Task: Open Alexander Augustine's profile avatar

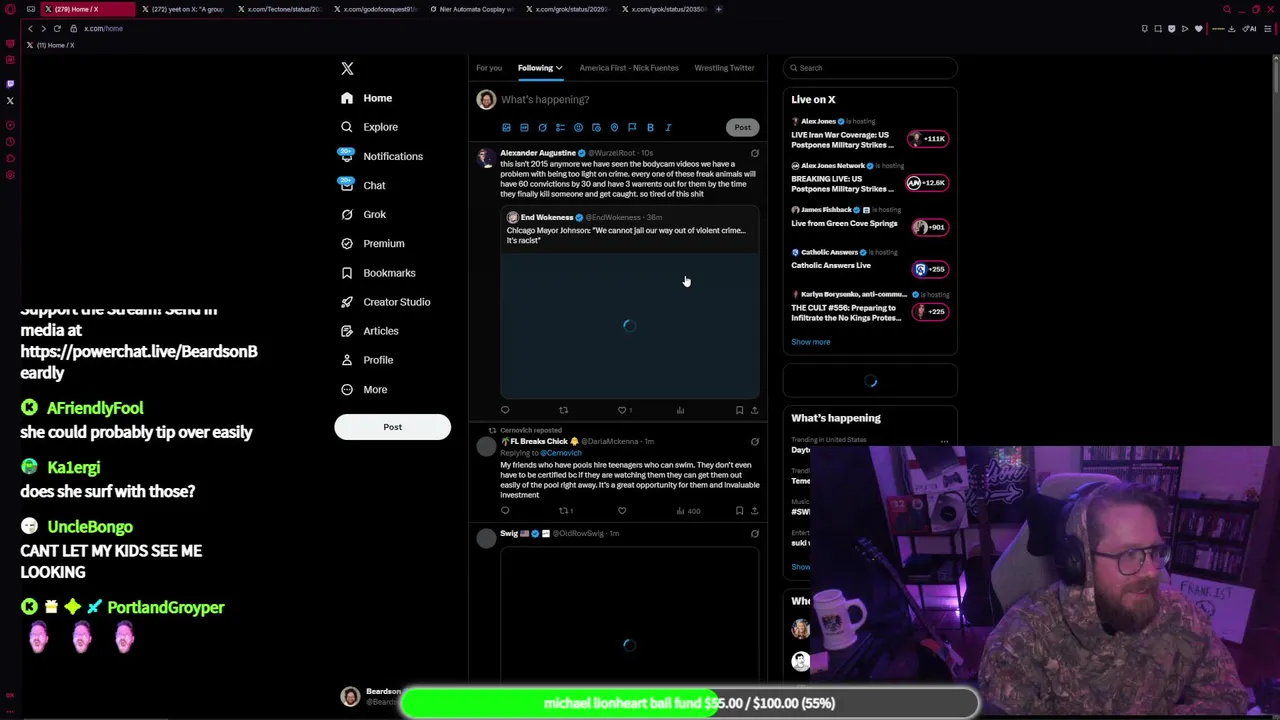Action: pos(486,157)
